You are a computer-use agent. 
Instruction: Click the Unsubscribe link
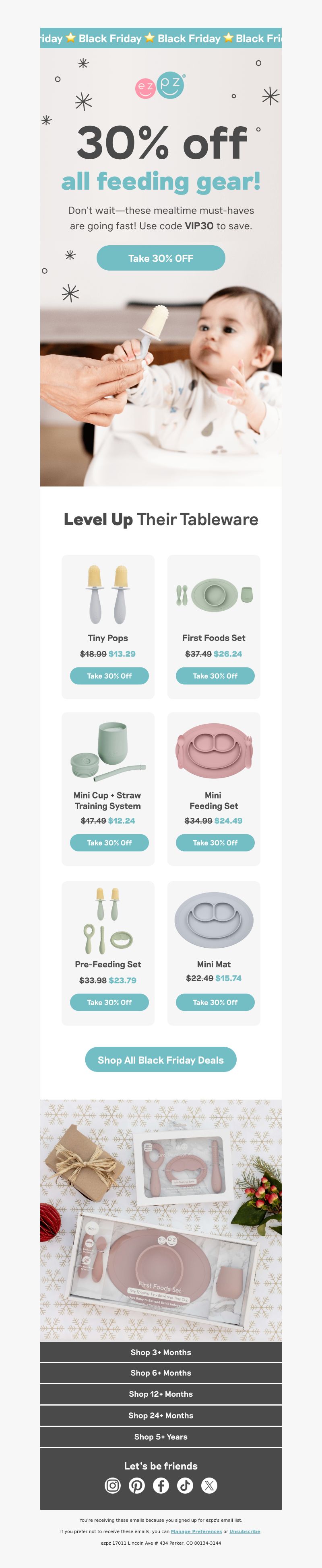tap(245, 1531)
